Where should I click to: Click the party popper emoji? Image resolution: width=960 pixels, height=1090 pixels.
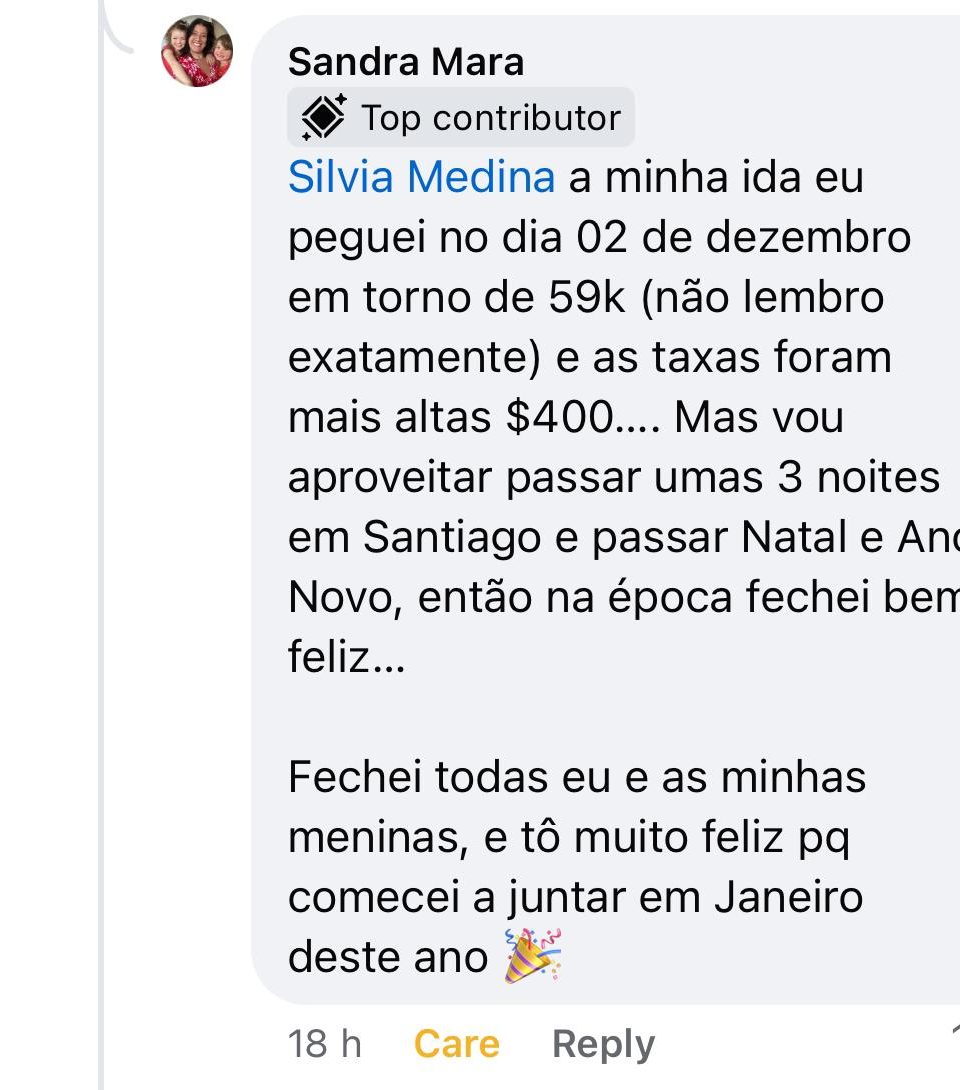click(x=532, y=956)
